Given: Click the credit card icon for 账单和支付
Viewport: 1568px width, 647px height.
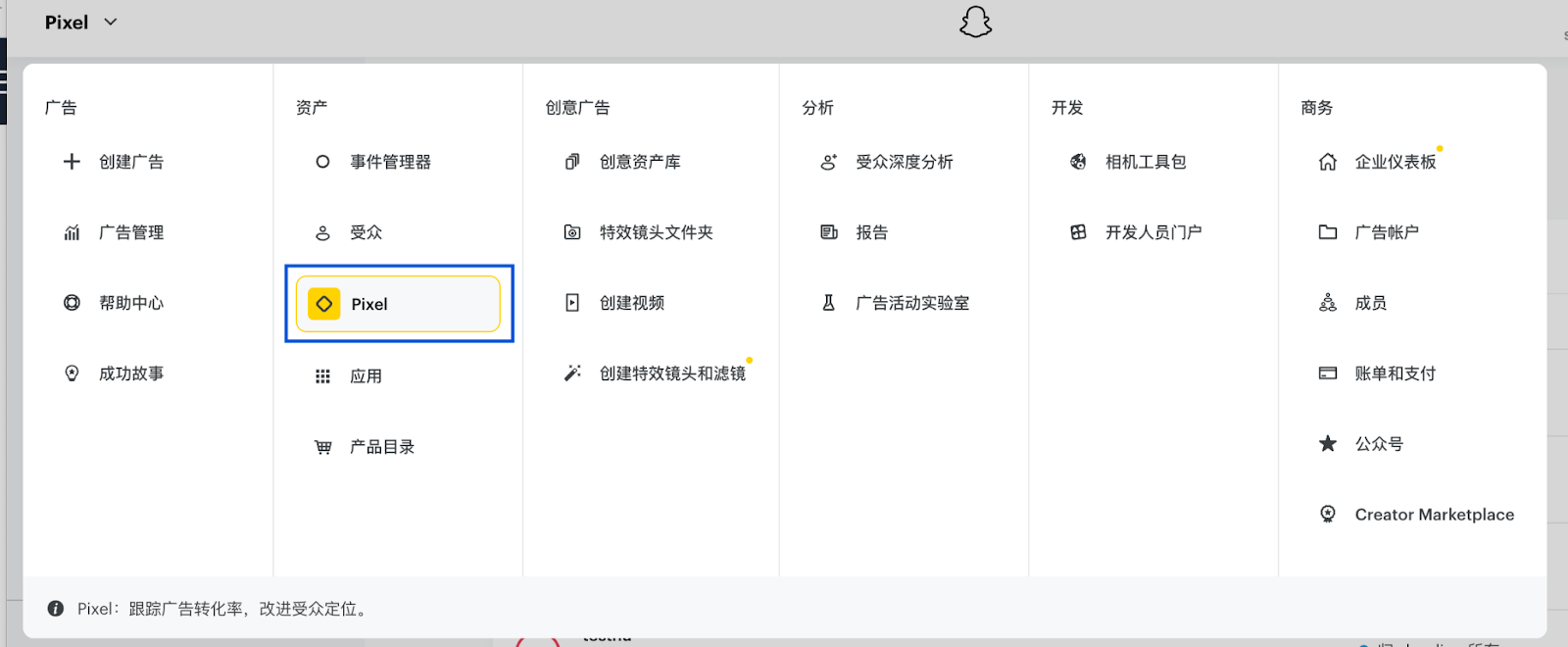Looking at the screenshot, I should pos(1328,373).
